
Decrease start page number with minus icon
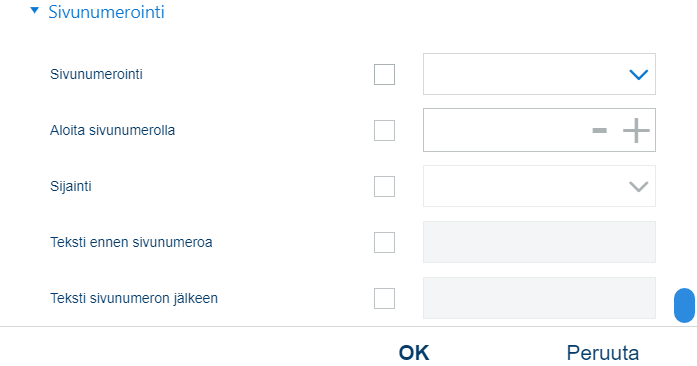599,130
